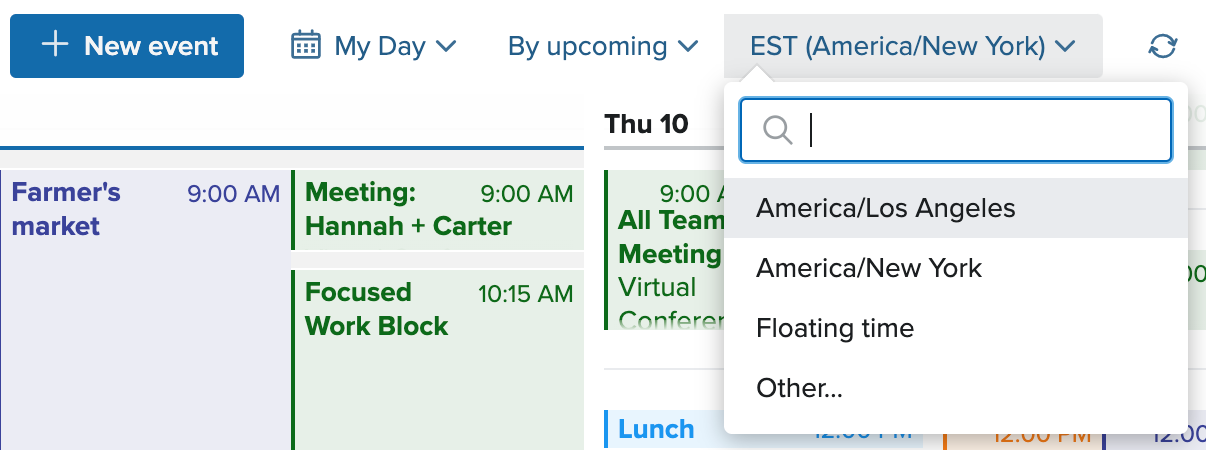Open the Lunch event

pos(664,430)
